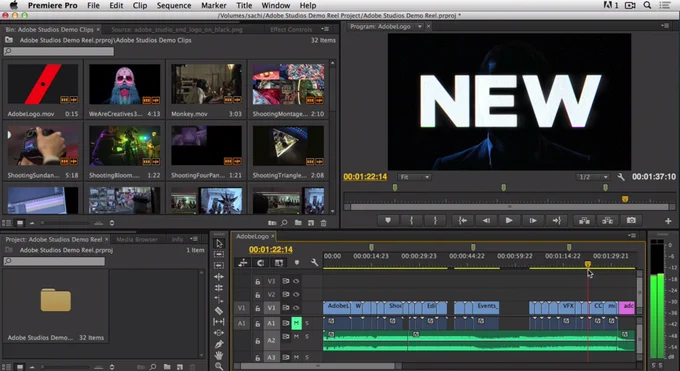
Task: Click Program monitor playhead timecode 00:01:22:14
Action: pos(365,177)
